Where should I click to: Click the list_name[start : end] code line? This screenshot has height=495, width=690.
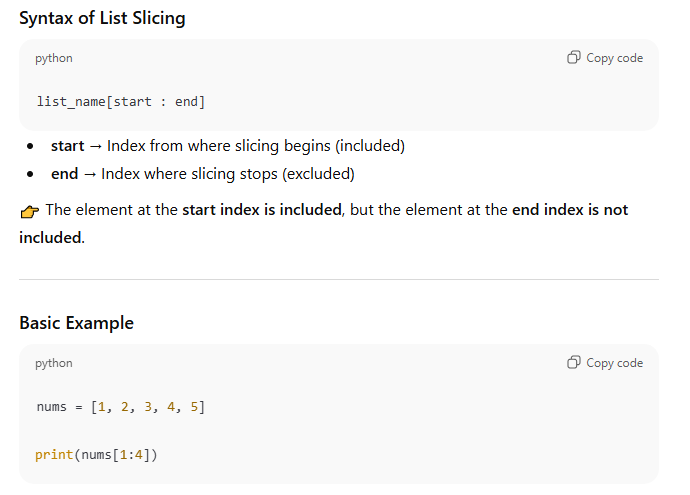[x=121, y=102]
